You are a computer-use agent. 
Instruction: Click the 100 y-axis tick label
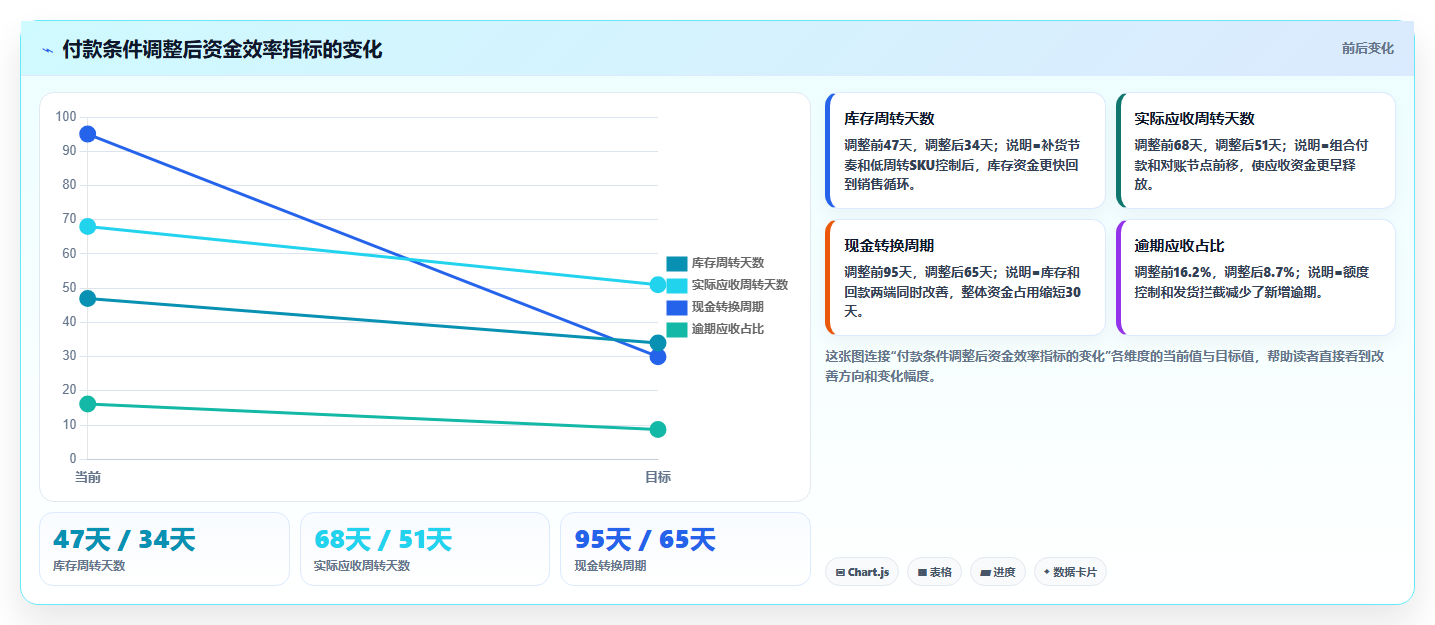[x=66, y=117]
